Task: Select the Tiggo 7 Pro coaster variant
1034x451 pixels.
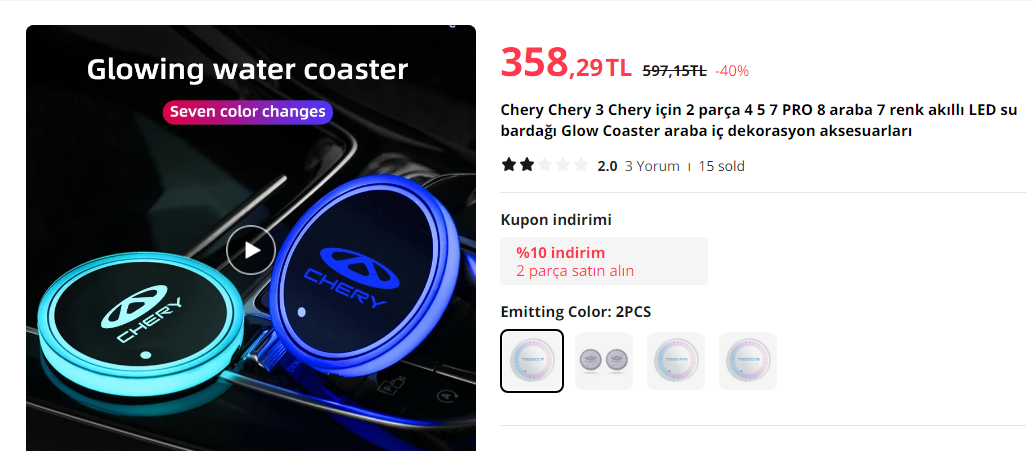Action: (x=676, y=361)
